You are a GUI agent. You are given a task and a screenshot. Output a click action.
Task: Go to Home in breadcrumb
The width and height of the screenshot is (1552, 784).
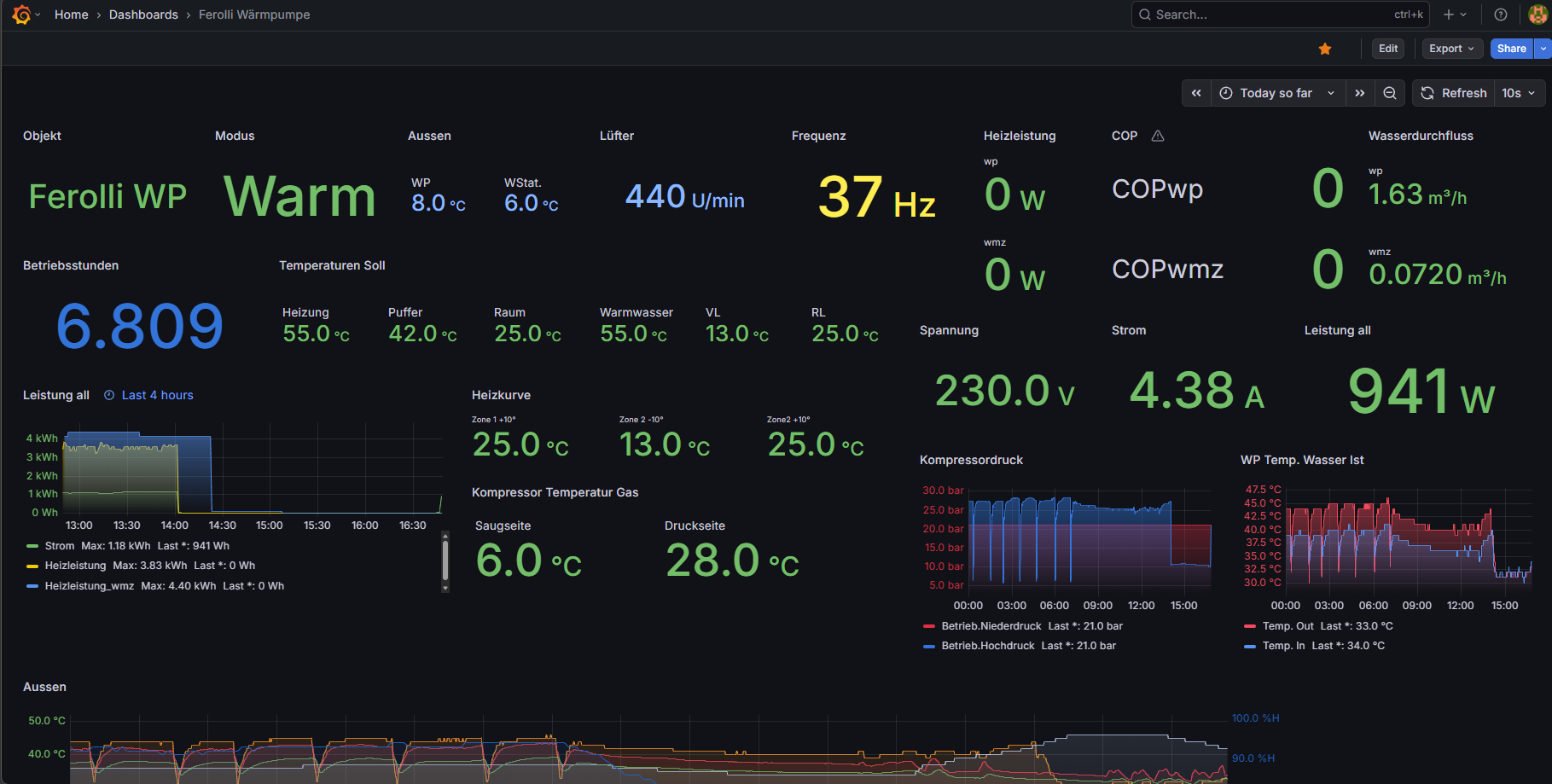(71, 15)
